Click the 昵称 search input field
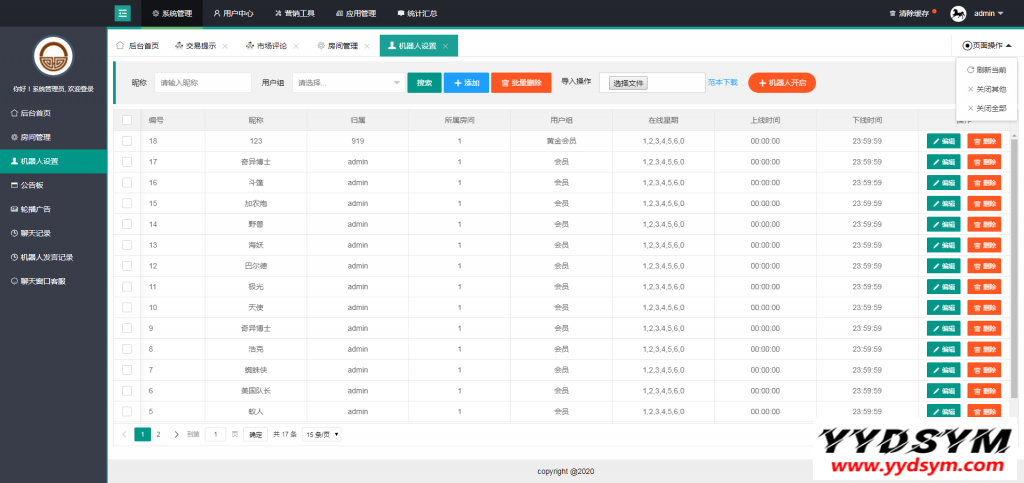Screen dimensions: 1024x483 pyautogui.click(x=203, y=83)
